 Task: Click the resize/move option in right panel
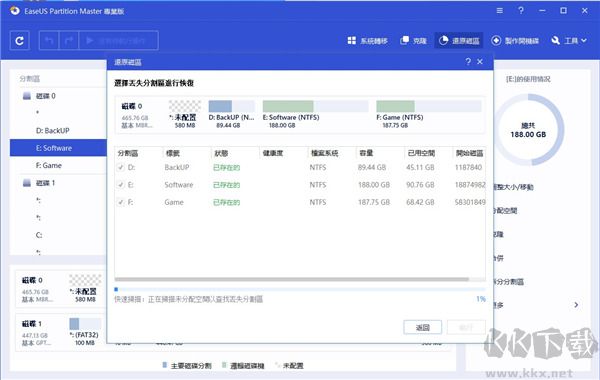click(514, 187)
